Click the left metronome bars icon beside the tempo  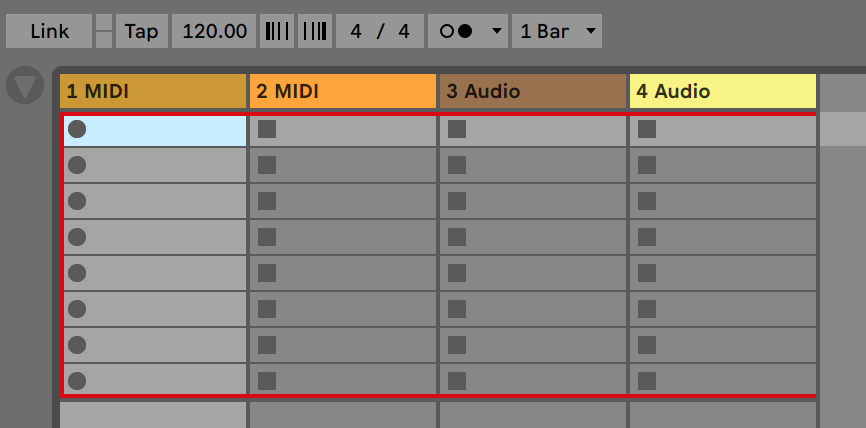[x=277, y=31]
